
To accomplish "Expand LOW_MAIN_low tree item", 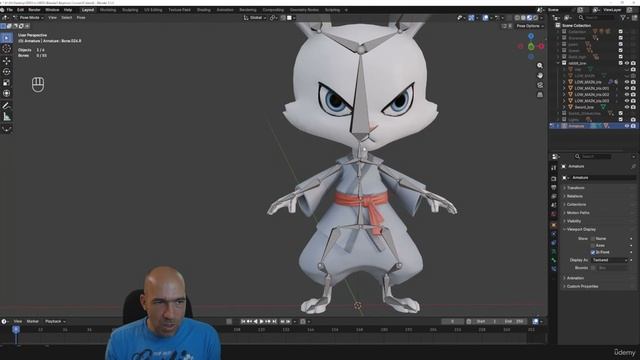I will 564,82.
